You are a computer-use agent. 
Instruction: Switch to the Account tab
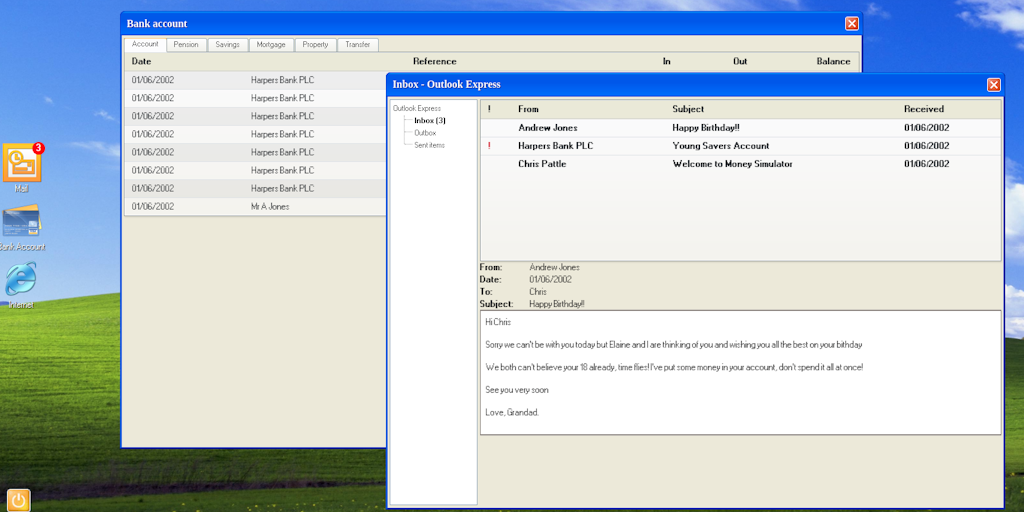(x=145, y=44)
